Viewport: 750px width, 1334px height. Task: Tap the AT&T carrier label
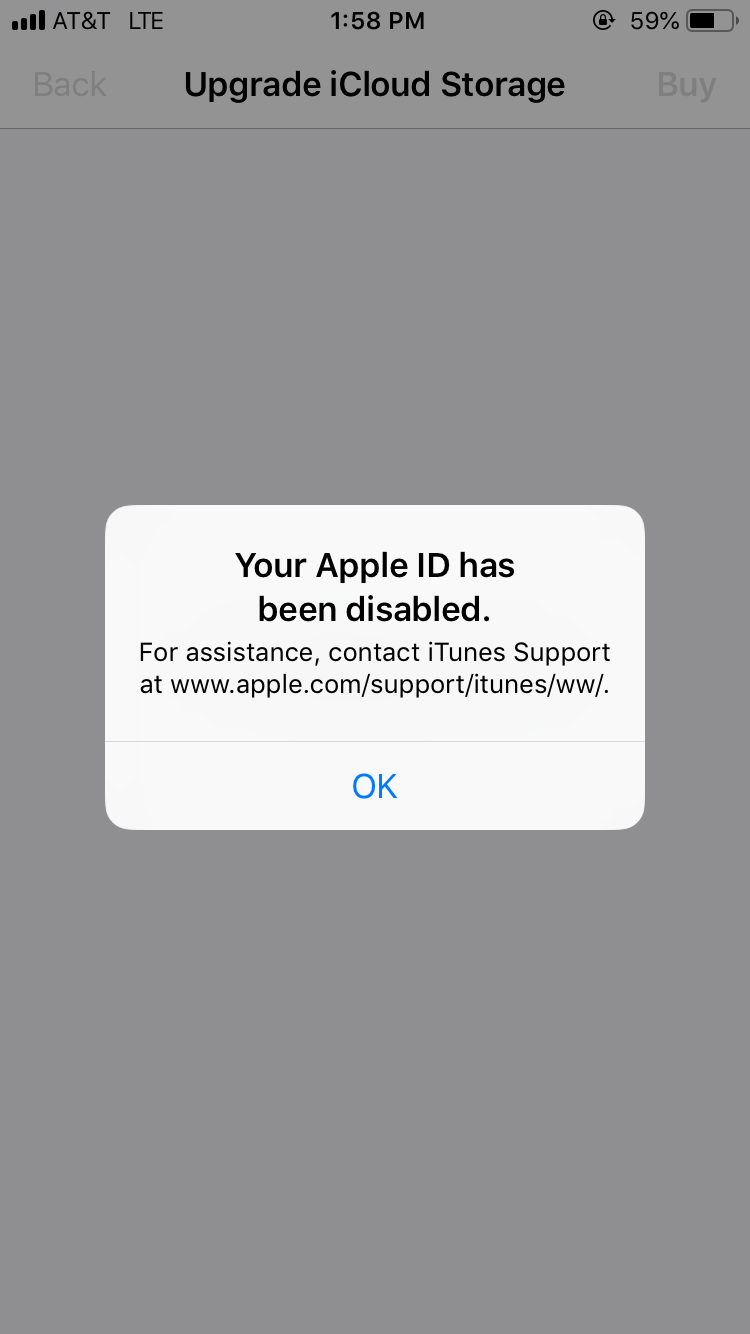(81, 21)
